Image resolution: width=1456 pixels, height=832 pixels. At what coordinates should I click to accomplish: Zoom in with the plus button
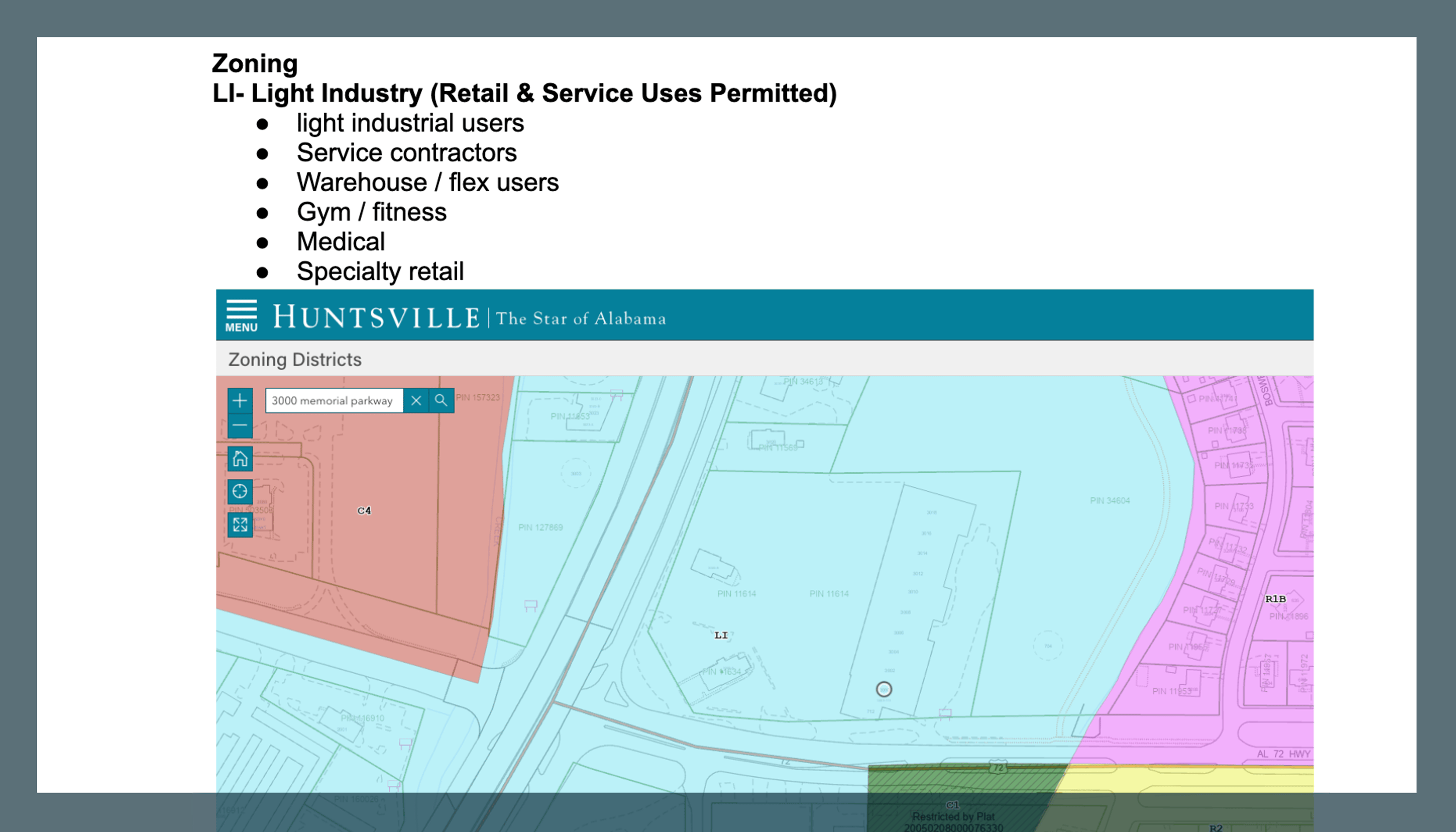click(240, 400)
